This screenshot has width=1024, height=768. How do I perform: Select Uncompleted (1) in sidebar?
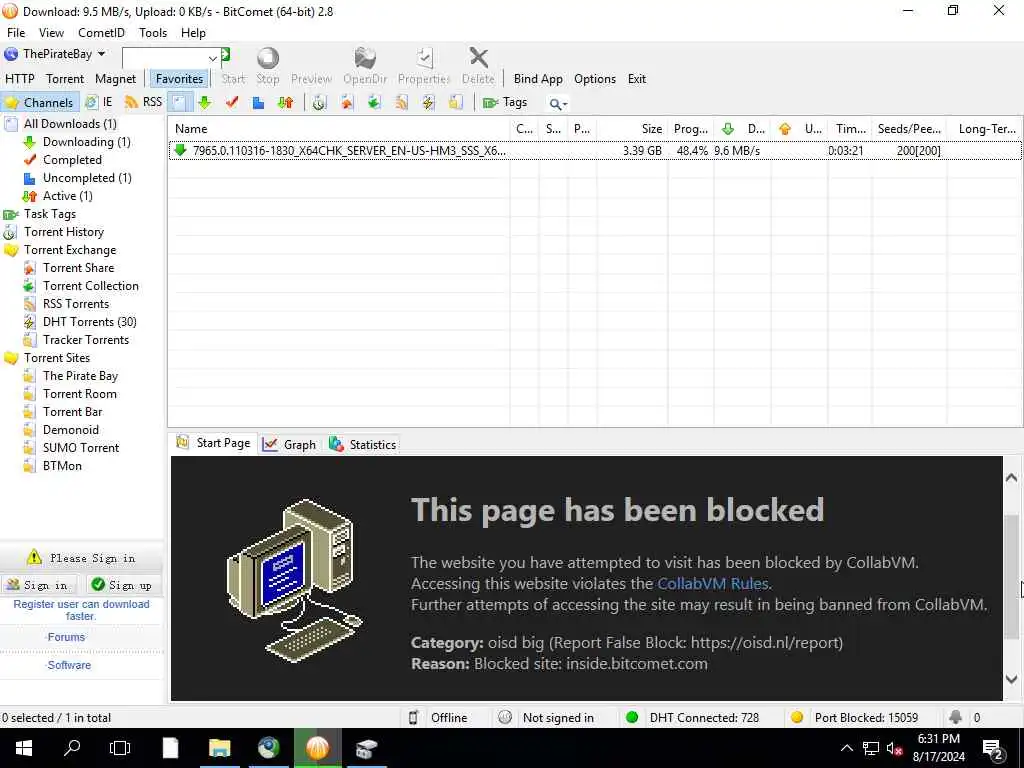(x=87, y=178)
